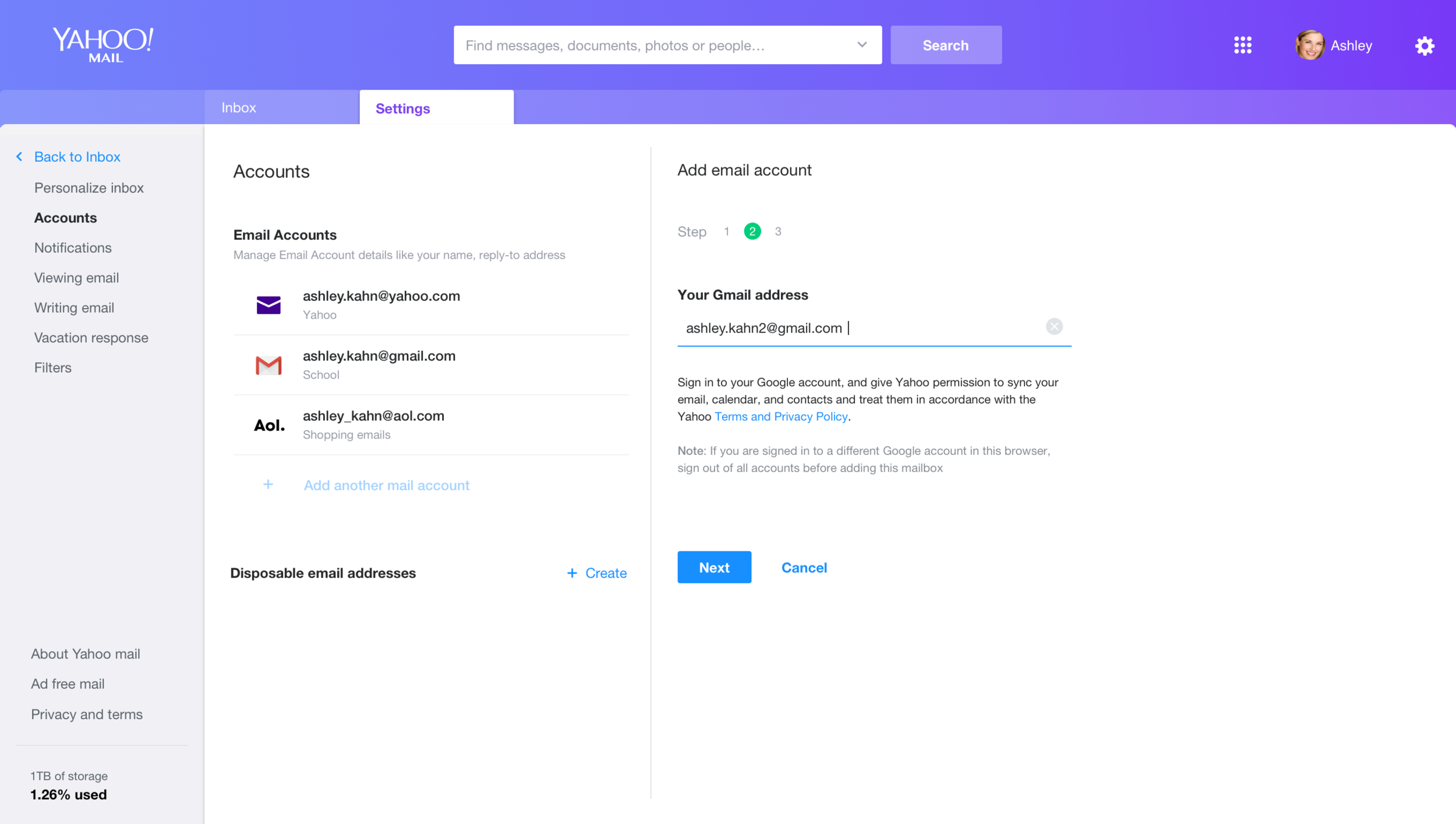
Task: Open the Notifications settings section
Action: tap(73, 247)
